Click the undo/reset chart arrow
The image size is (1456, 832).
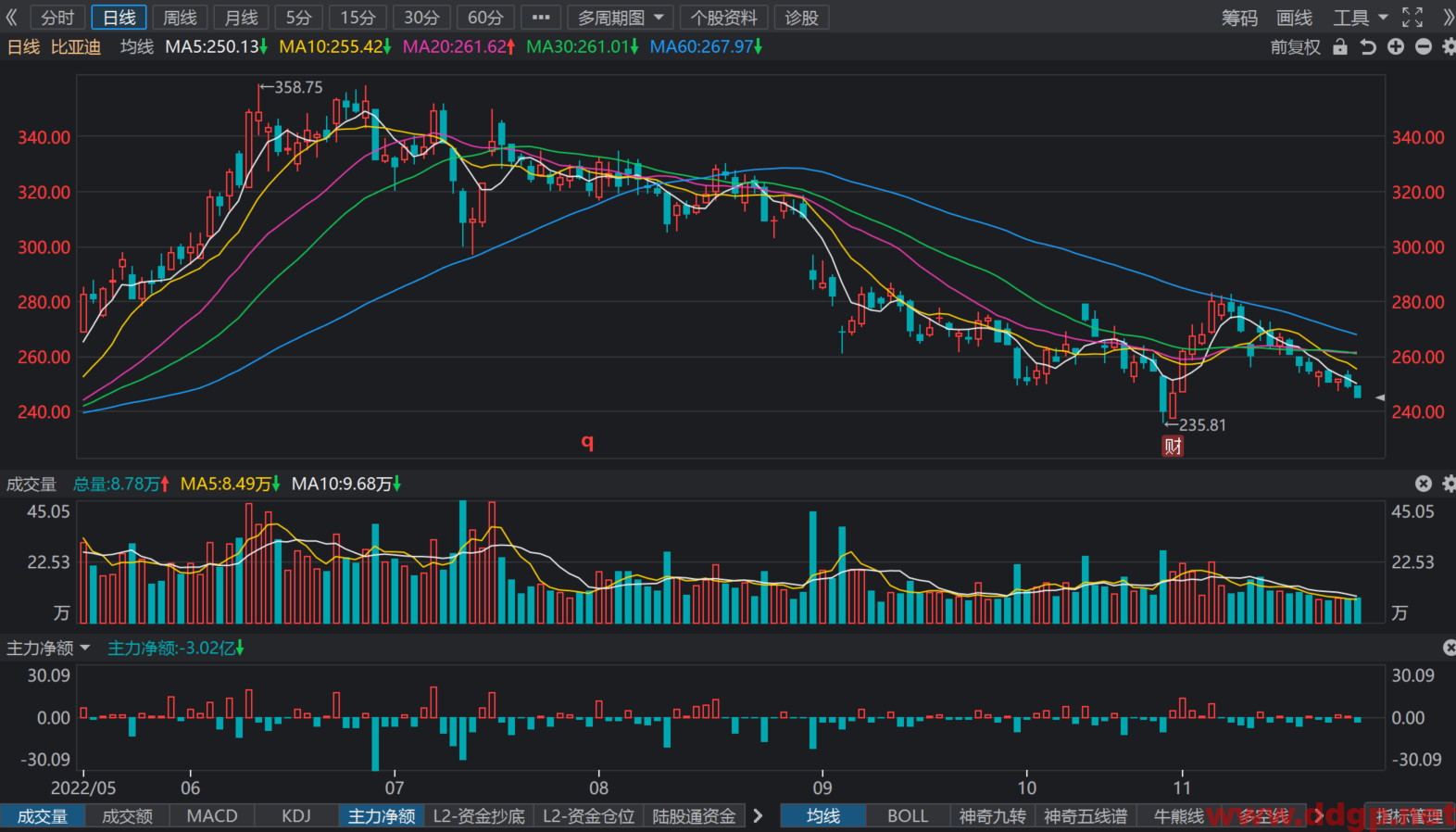pos(1368,46)
